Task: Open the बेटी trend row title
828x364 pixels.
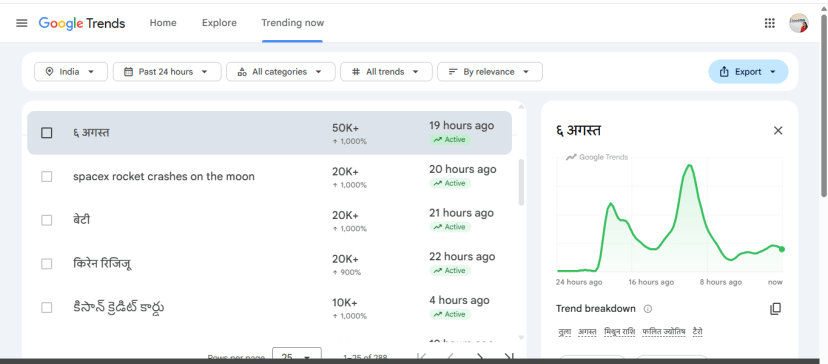Action: pos(81,220)
